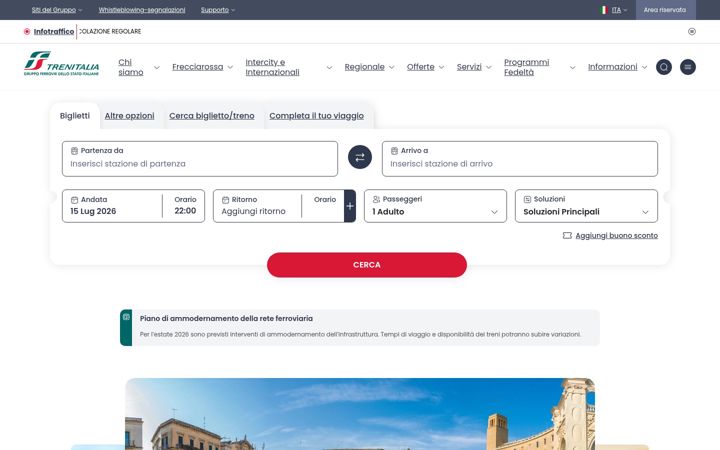The width and height of the screenshot is (720, 450).
Task: Click the Aggiungi ritorno date field
Action: 253,211
